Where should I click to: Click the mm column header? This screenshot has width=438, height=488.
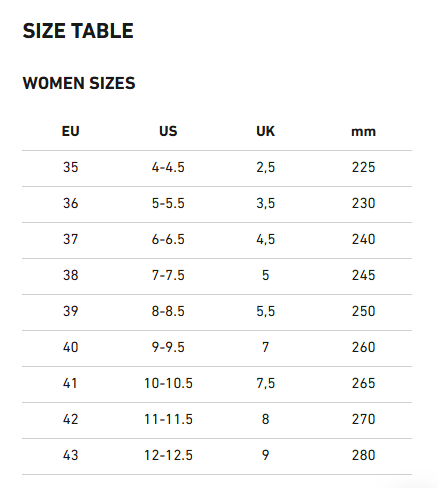pos(363,132)
